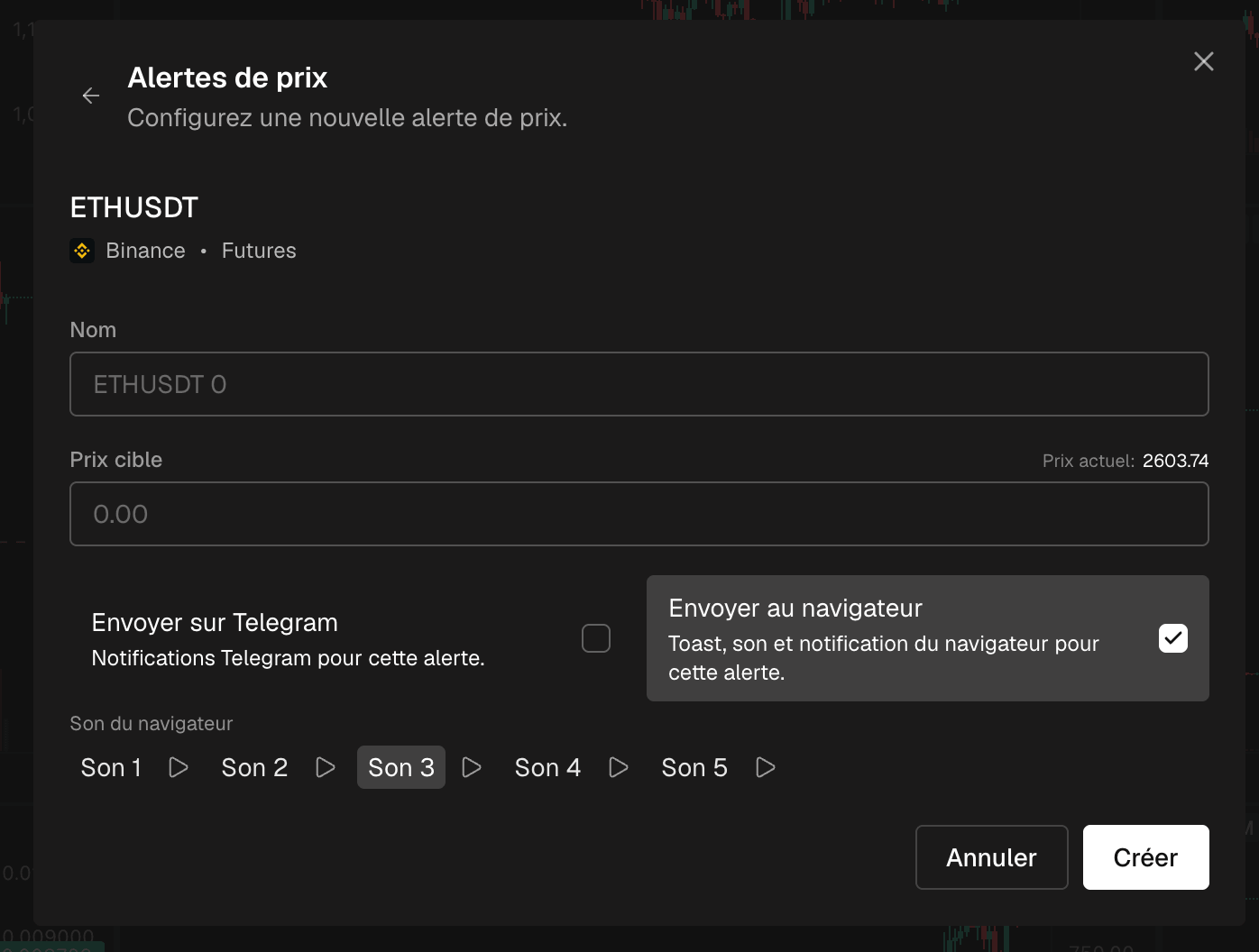This screenshot has height=952, width=1259.
Task: Preview Son 2 with its play icon
Action: [326, 767]
